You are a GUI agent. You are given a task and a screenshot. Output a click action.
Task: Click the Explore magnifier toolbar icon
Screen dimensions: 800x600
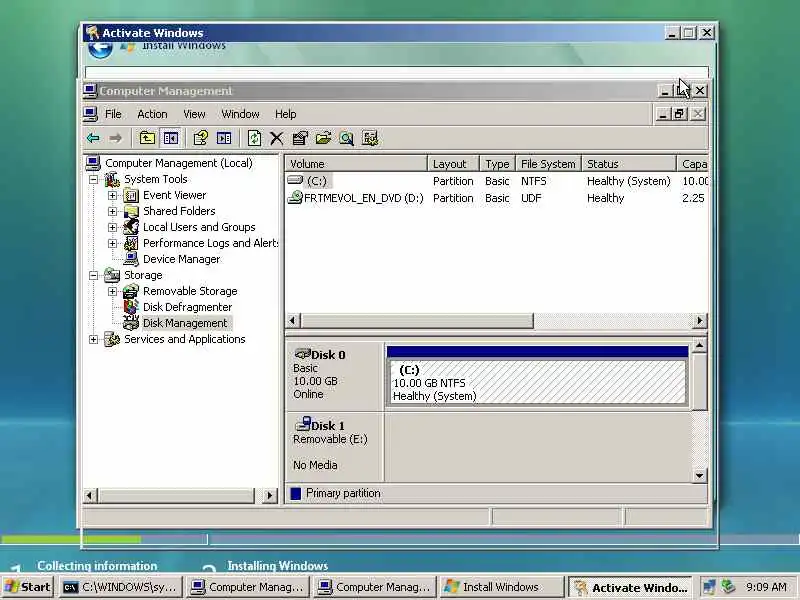[x=346, y=138]
